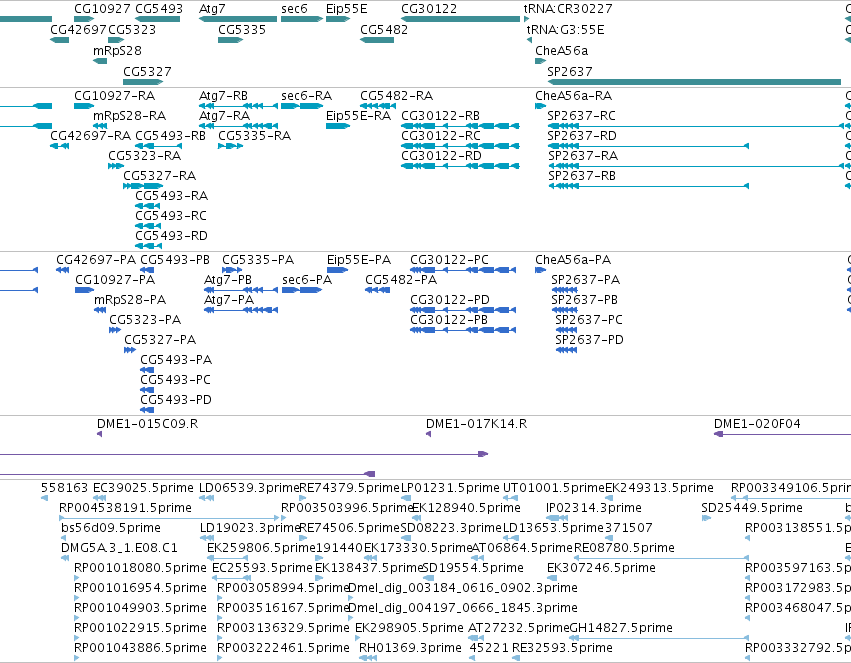Screen dimensions: 851x663
Task: Select transcript CG5335-RA
Action: tap(230, 146)
